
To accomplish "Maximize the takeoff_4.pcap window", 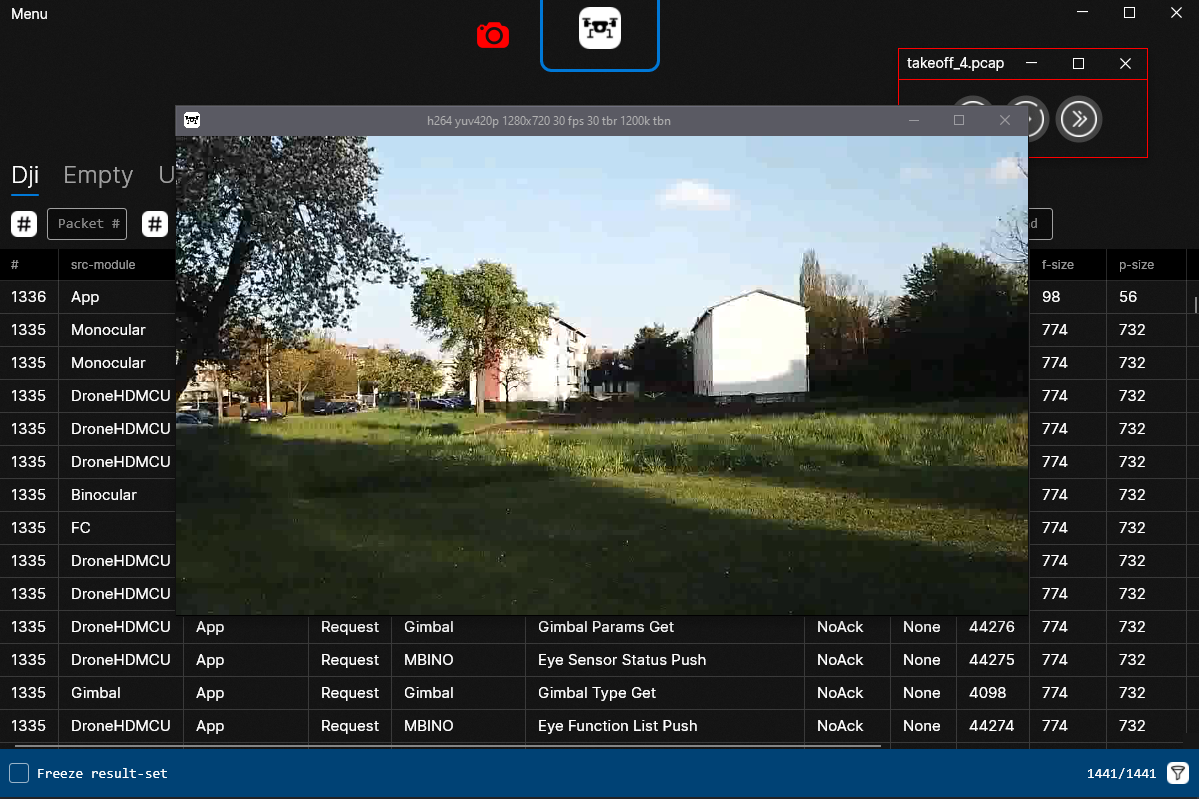I will click(x=1078, y=63).
